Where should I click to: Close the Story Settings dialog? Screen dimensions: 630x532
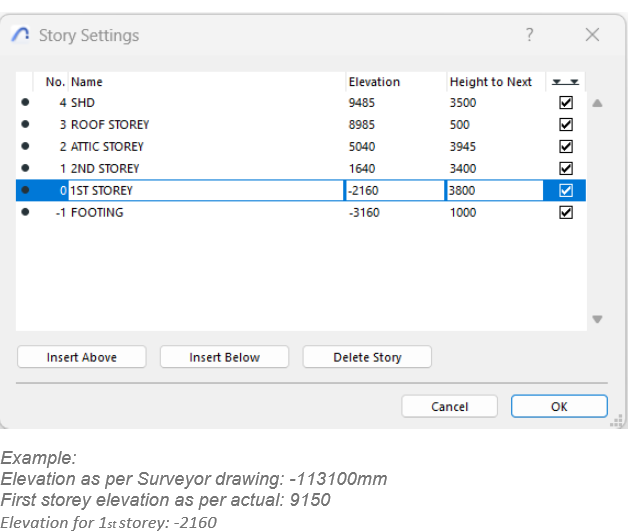592,35
